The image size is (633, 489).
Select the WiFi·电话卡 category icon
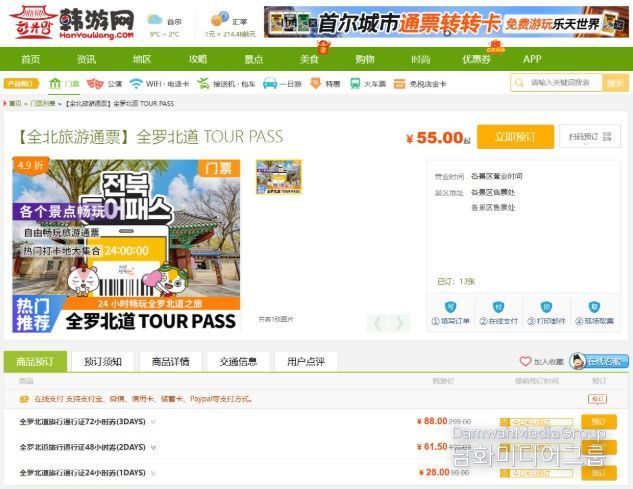coord(136,84)
